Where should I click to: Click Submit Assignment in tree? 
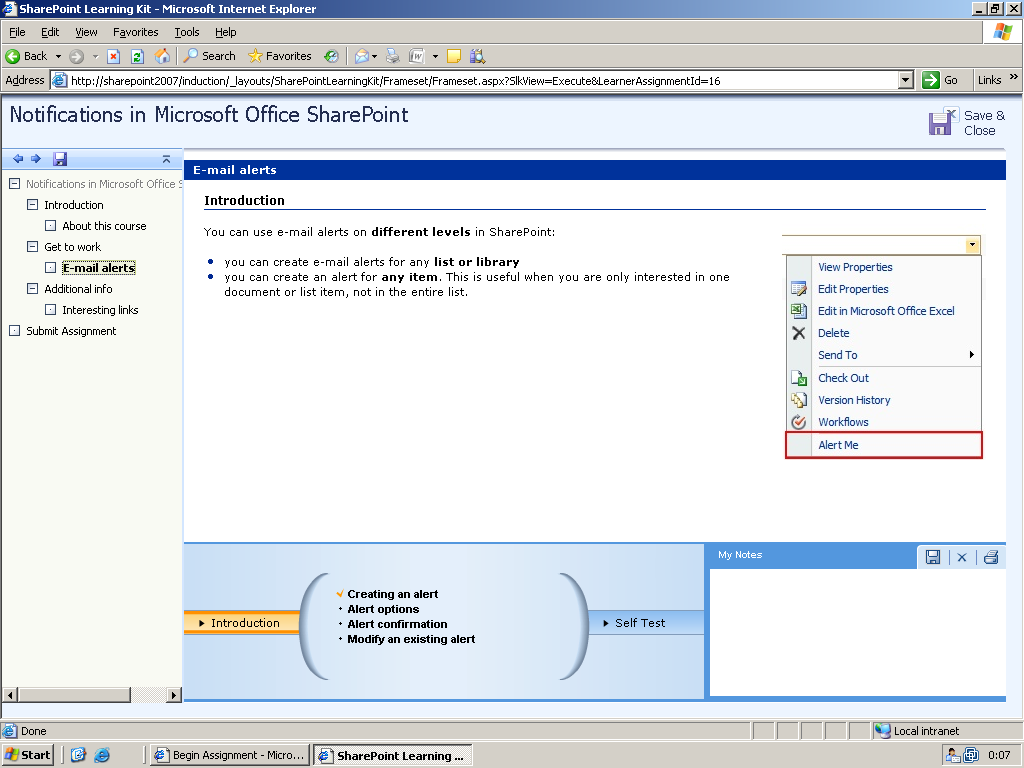[x=71, y=330]
